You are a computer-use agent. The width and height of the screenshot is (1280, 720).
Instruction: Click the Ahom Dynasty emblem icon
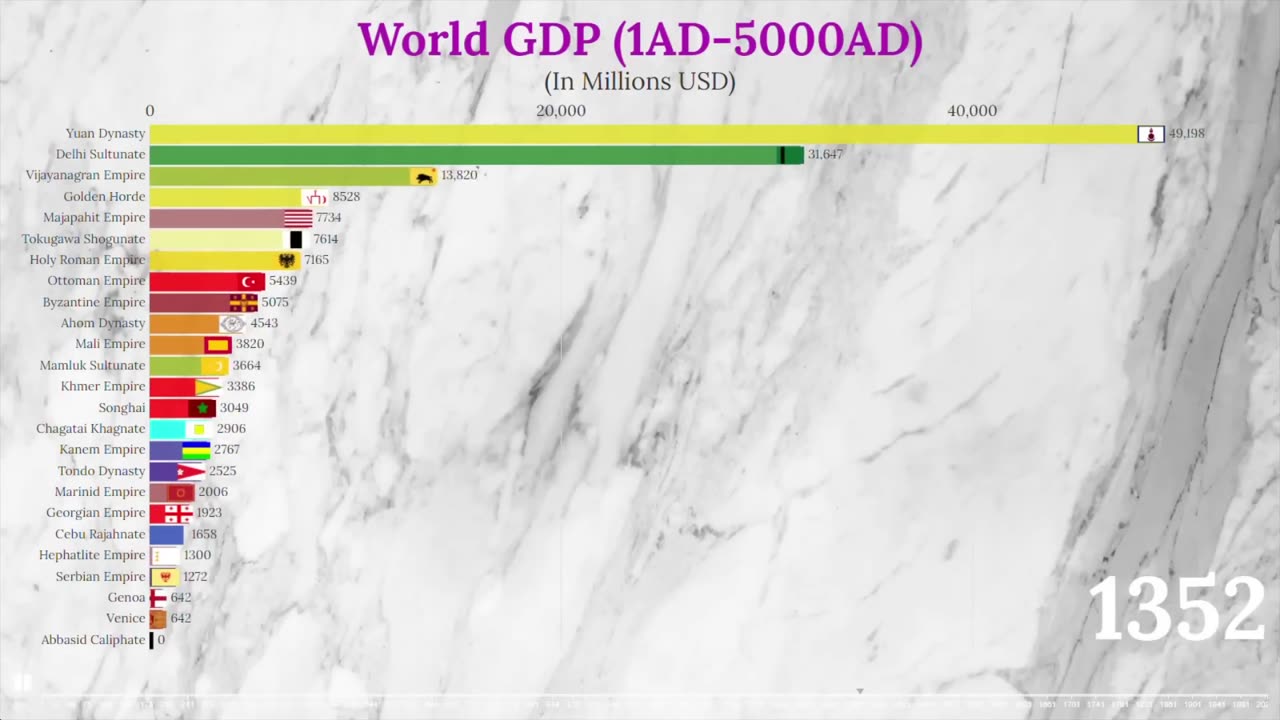(233, 324)
